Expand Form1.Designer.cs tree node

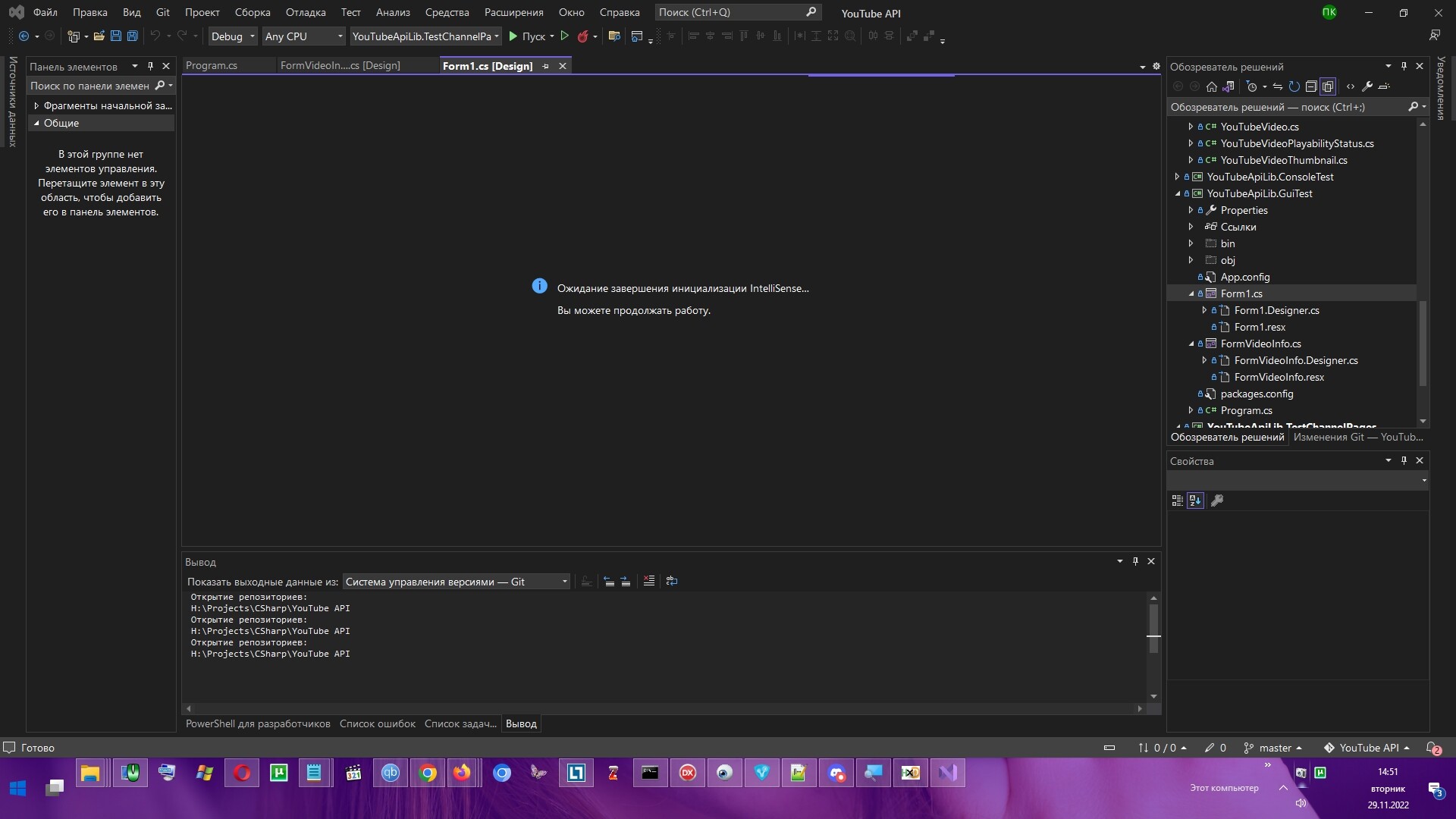tap(1204, 310)
